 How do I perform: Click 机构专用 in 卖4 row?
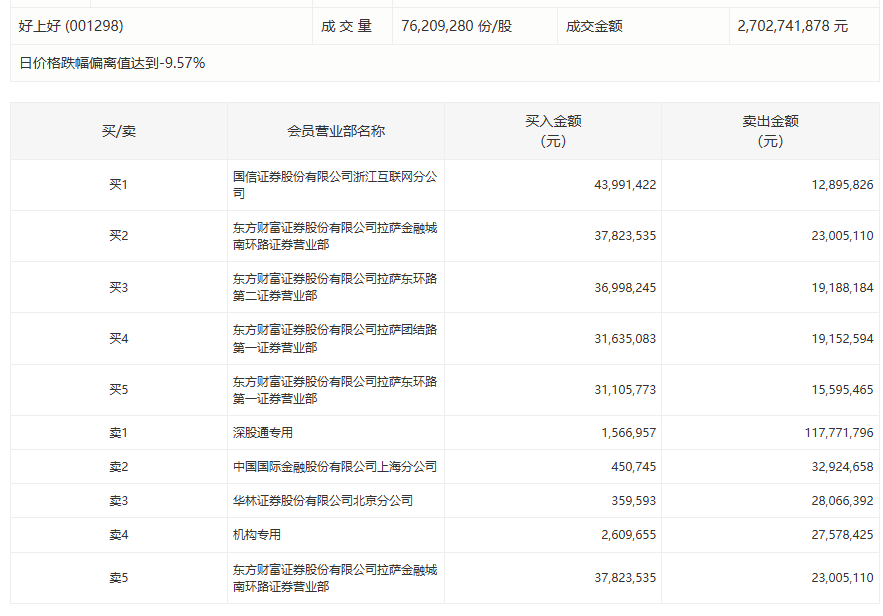257,534
